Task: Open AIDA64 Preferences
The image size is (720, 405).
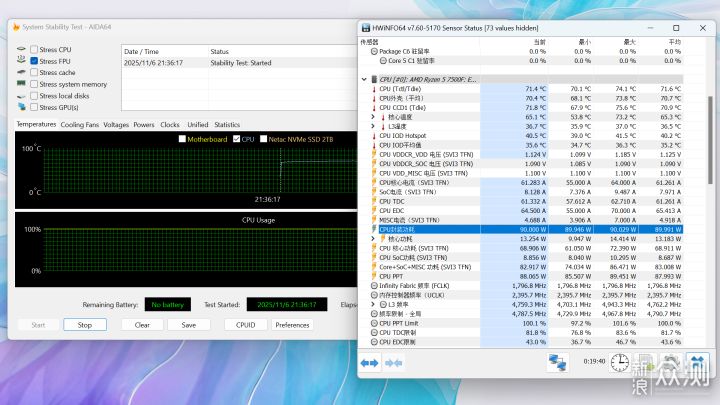Action: (x=292, y=325)
